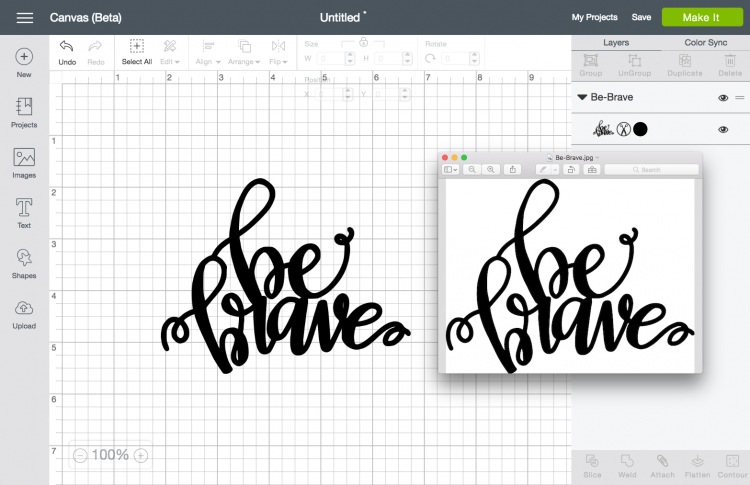Open the Shapes panel

(24, 264)
